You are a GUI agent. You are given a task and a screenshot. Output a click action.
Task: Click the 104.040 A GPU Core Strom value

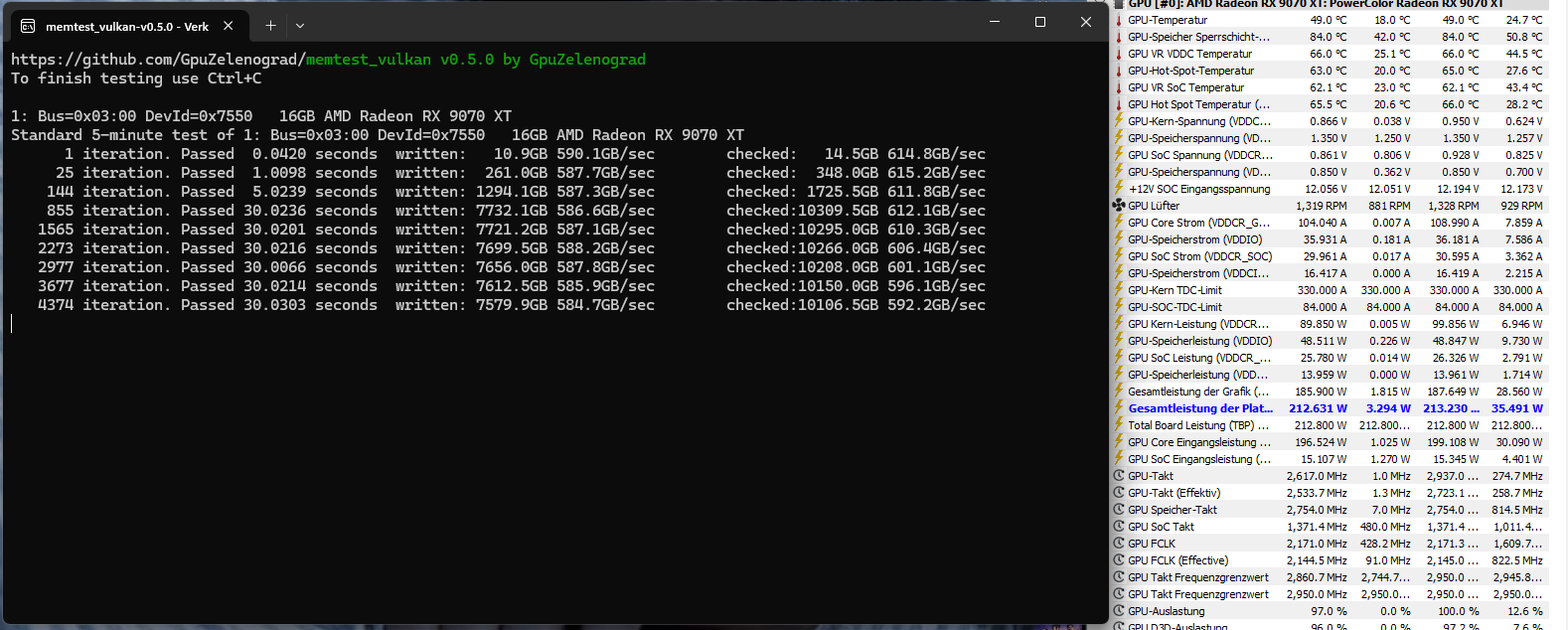pyautogui.click(x=1323, y=223)
